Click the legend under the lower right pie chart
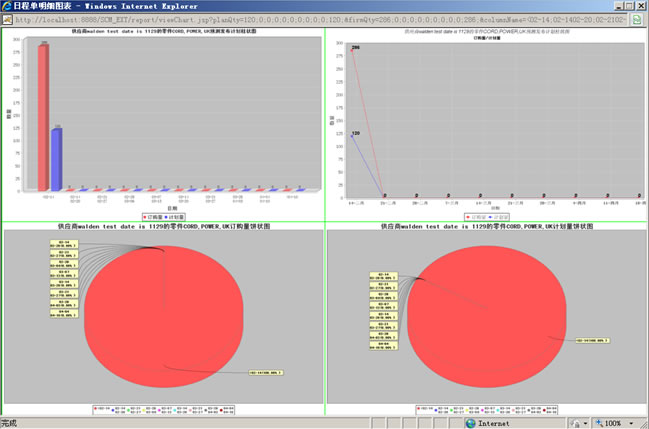Image resolution: width=649 pixels, height=429 pixels. (x=488, y=409)
